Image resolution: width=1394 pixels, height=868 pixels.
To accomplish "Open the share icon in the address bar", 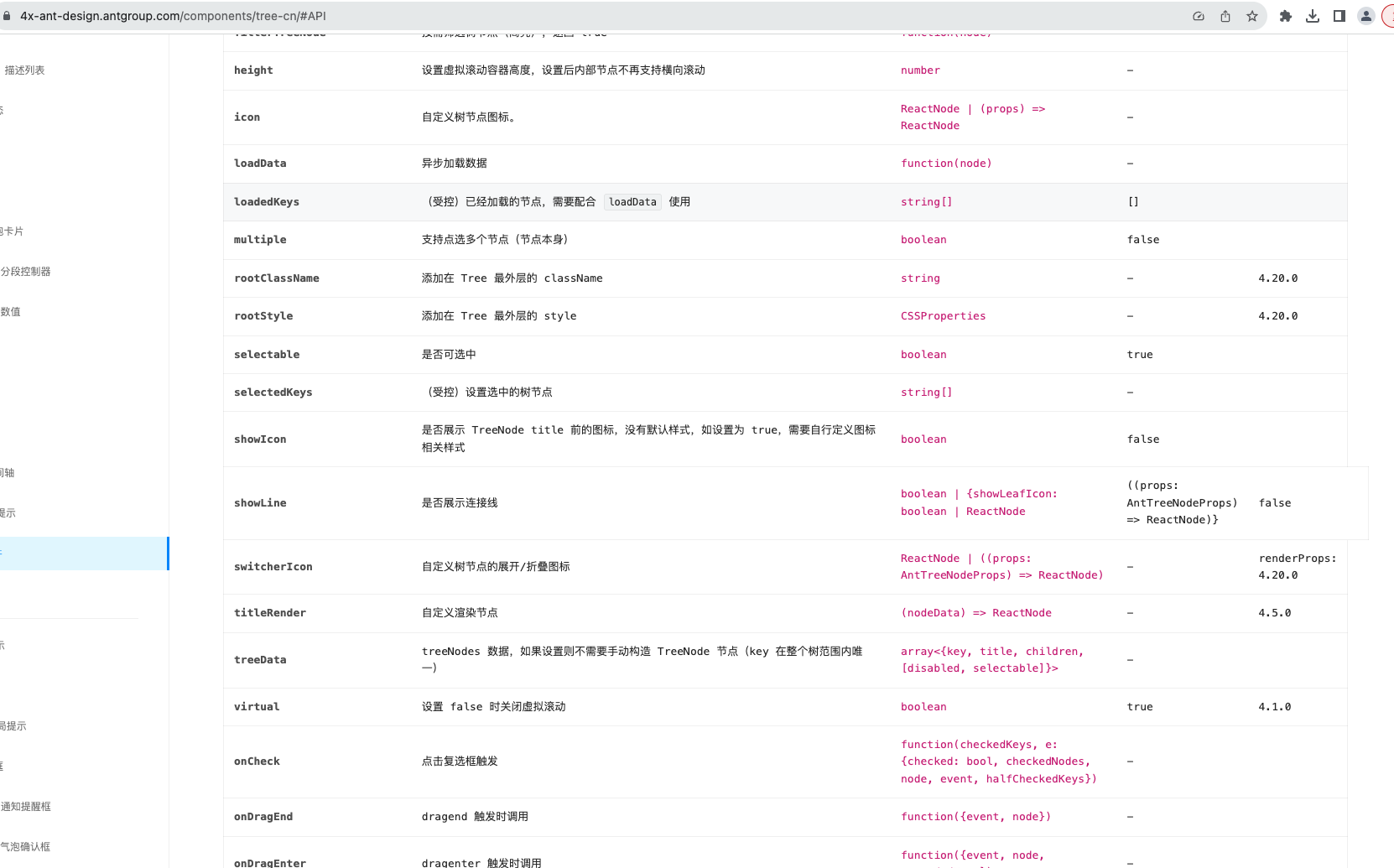I will point(1225,15).
